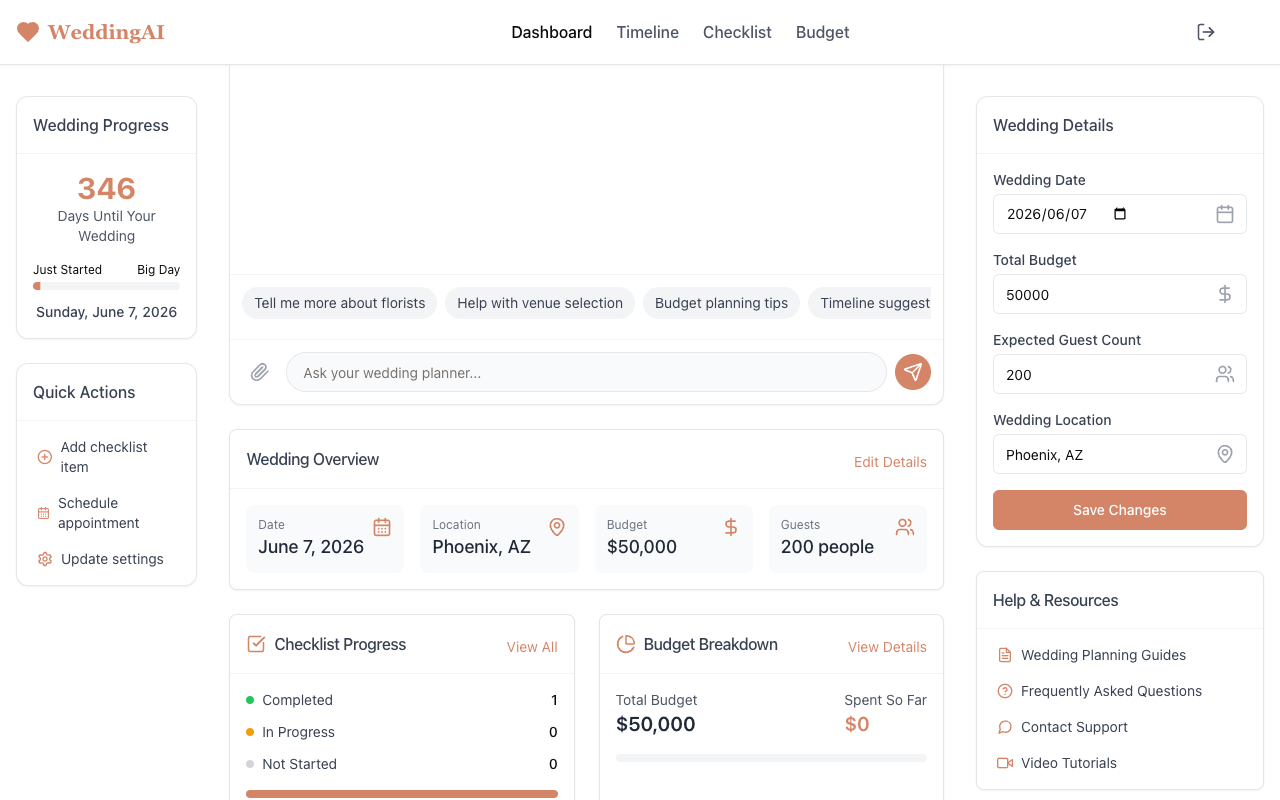Screen dimensions: 1280x800
Task: Click the paperclip attachment icon
Action: tap(259, 371)
